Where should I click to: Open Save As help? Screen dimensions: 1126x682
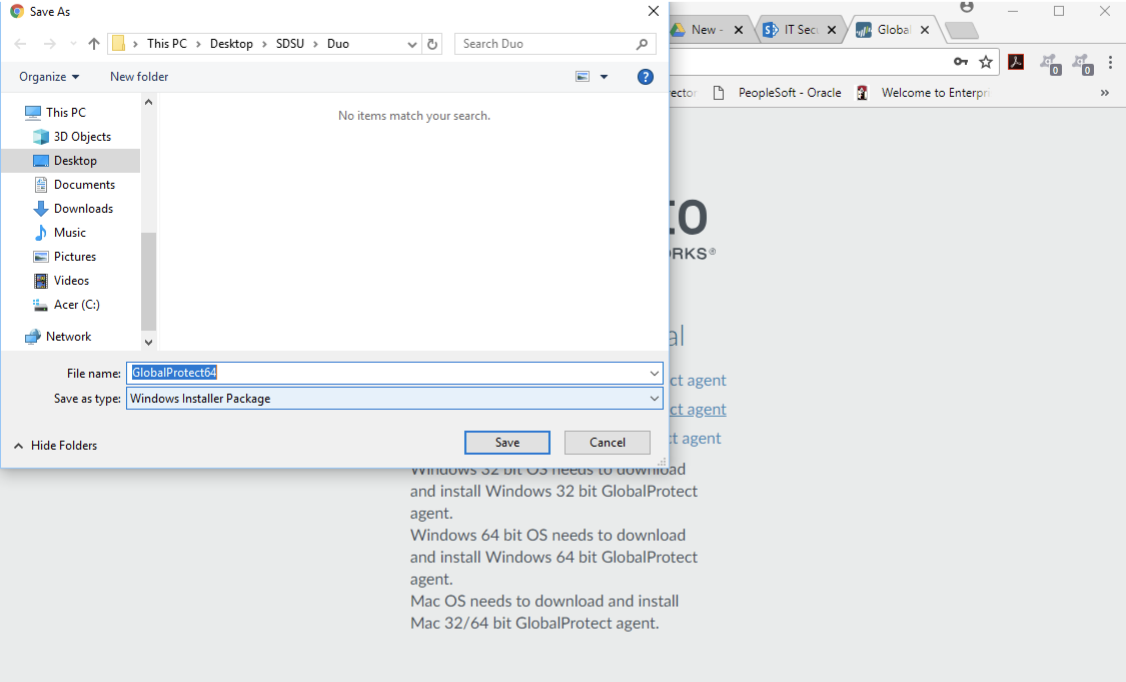tap(646, 77)
